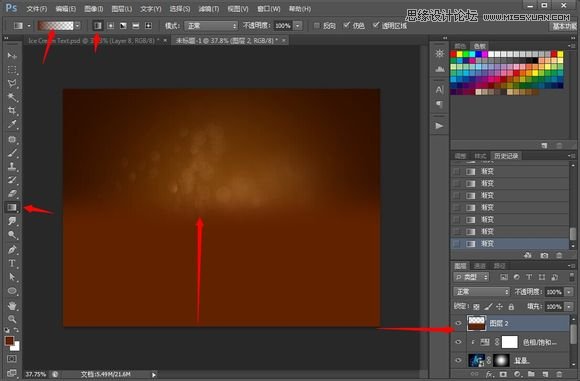The height and width of the screenshot is (381, 580).
Task: Hide the 背景 layer
Action: (x=458, y=360)
